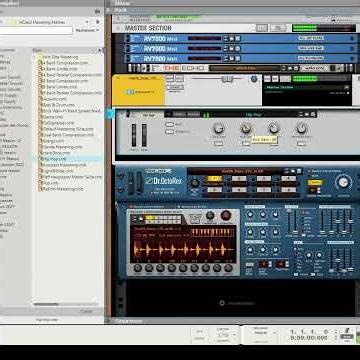360x360 pixels.
Task: Open the sort dropdown beside the search field
Action: click(87, 30)
